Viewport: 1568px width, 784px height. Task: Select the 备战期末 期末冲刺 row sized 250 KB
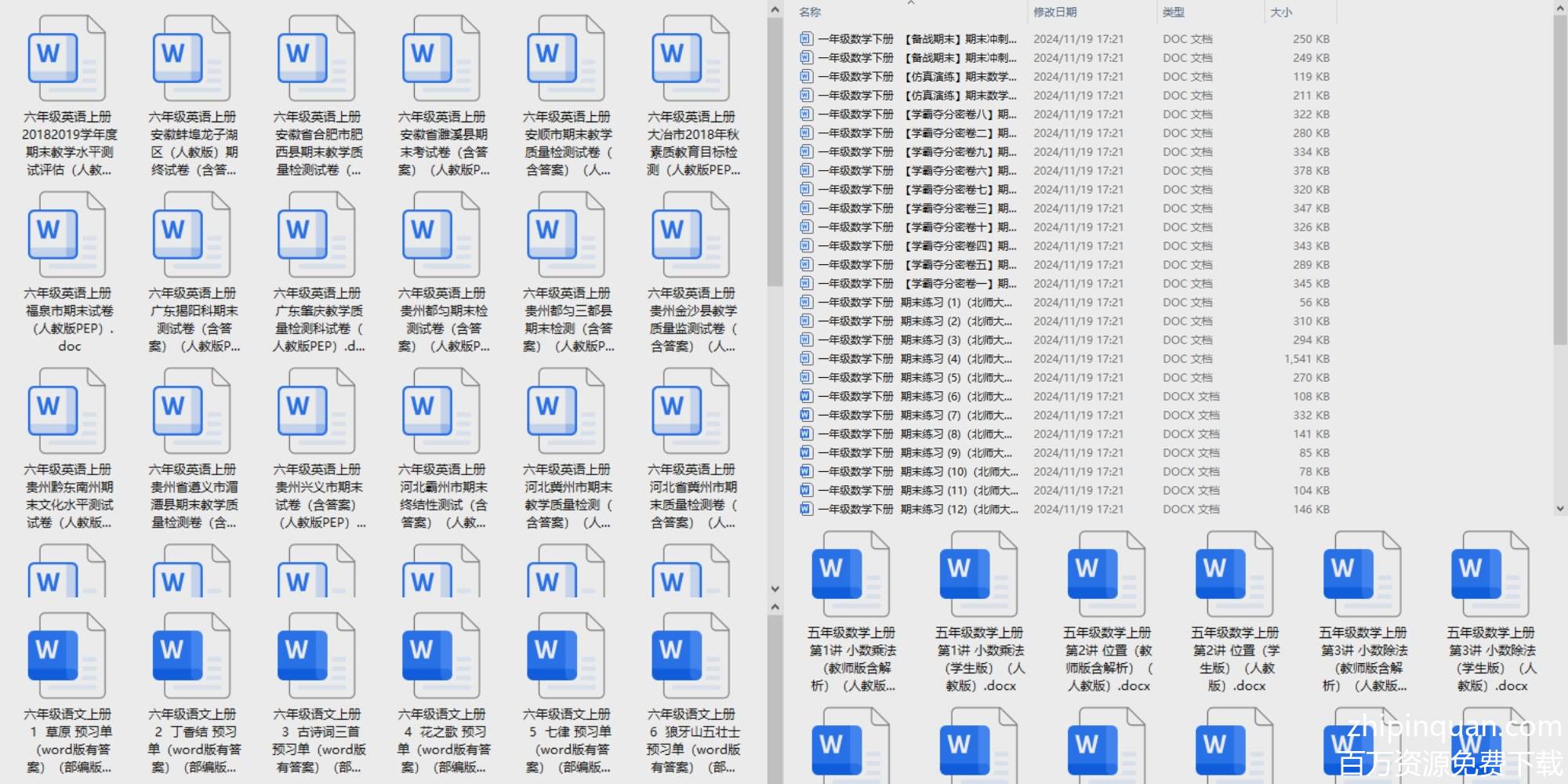point(1065,38)
